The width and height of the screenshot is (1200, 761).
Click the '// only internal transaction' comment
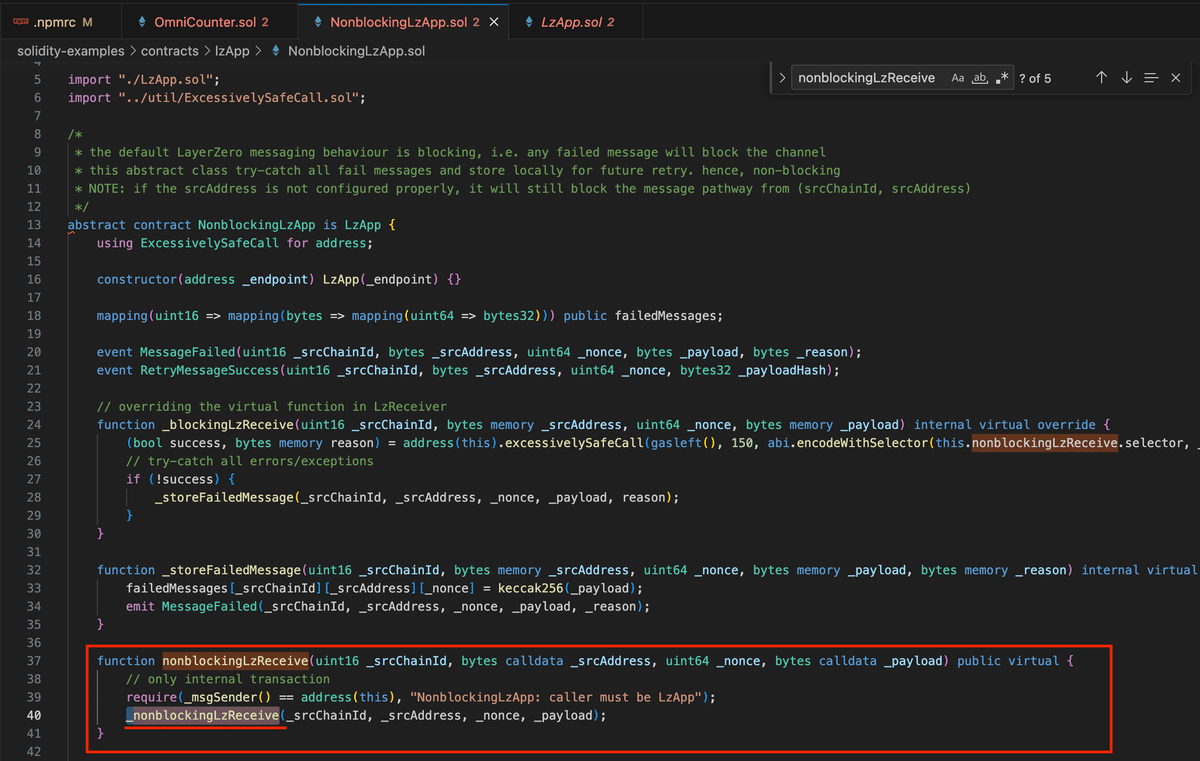tap(228, 679)
